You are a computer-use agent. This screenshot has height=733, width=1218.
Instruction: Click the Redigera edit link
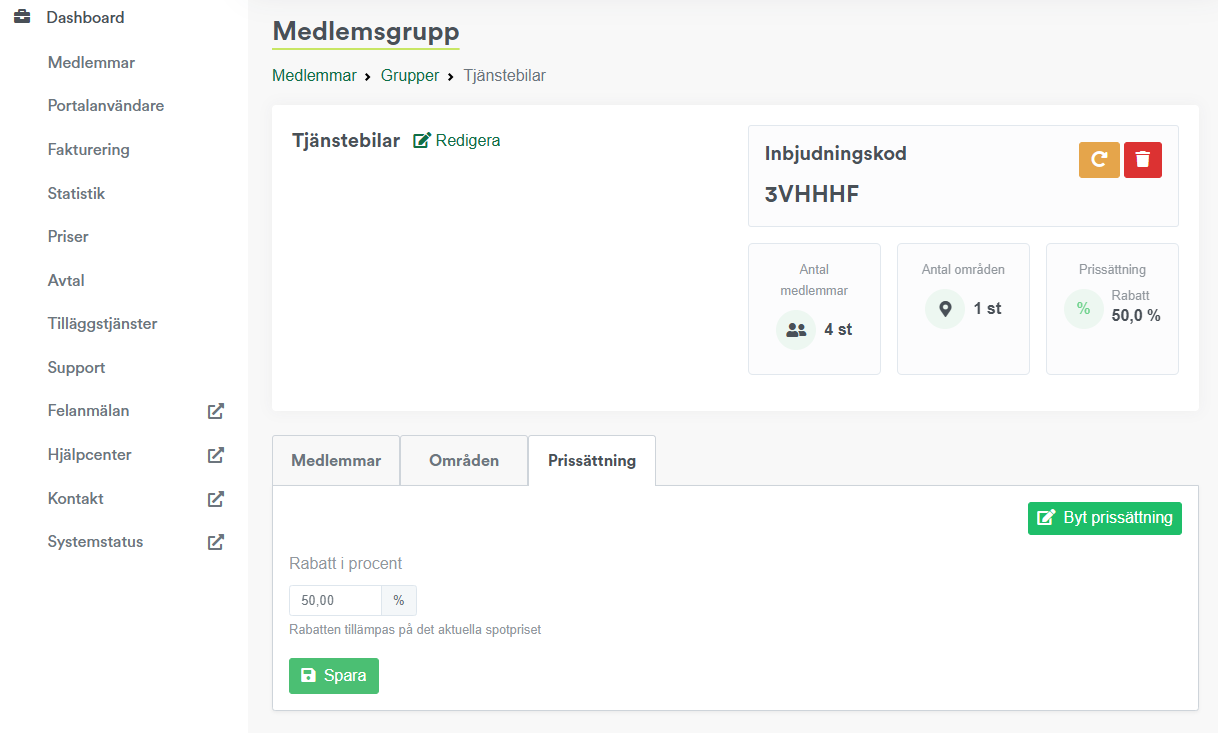(457, 141)
